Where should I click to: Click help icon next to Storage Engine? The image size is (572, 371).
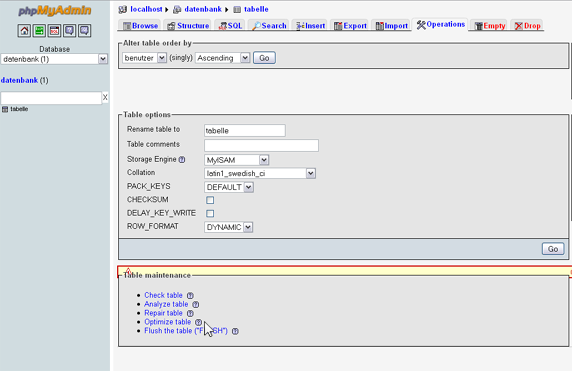click(x=182, y=159)
